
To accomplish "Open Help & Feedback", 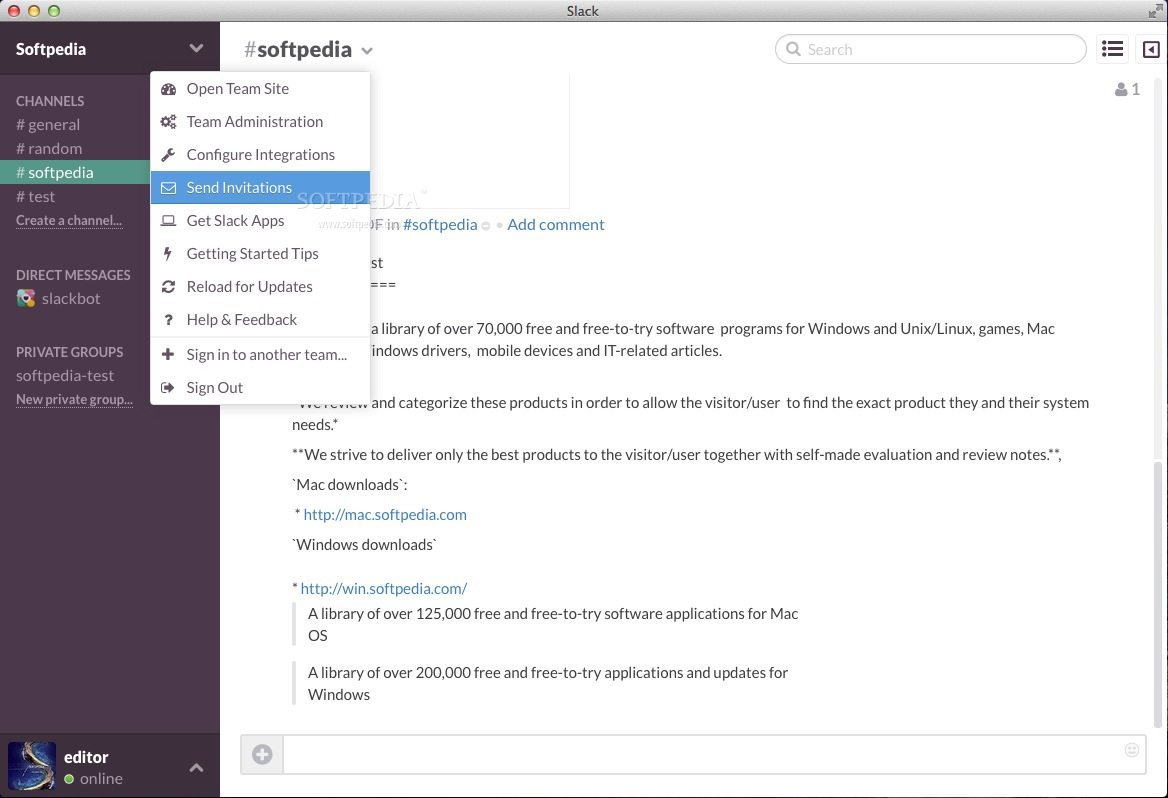I will tap(260, 320).
